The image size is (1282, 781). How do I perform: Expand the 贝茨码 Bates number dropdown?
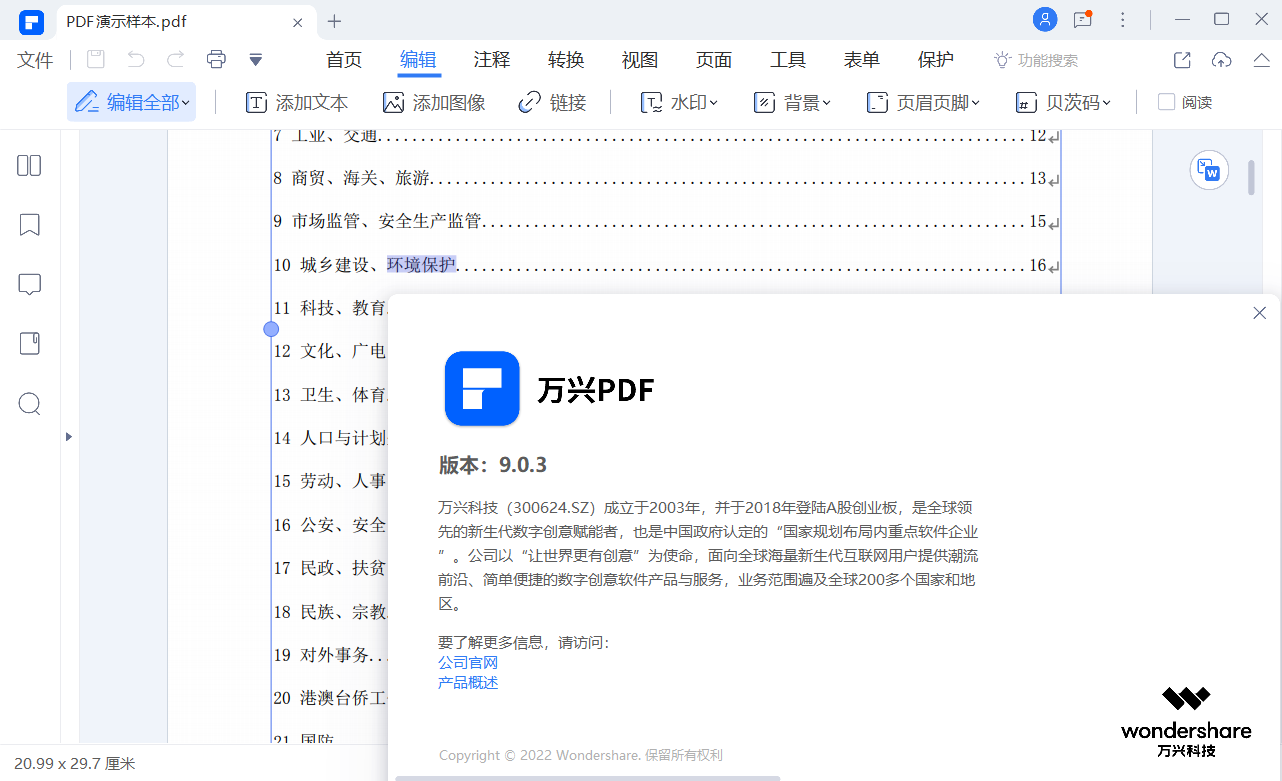(1063, 102)
